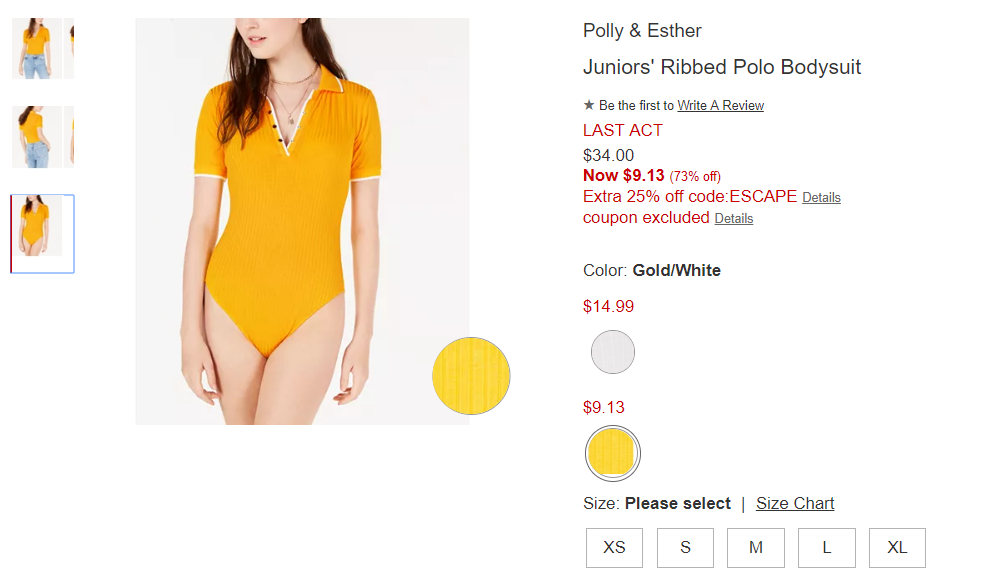1005x583 pixels.
Task: Click the round yellow fabric swatch overlay
Action: (x=471, y=375)
